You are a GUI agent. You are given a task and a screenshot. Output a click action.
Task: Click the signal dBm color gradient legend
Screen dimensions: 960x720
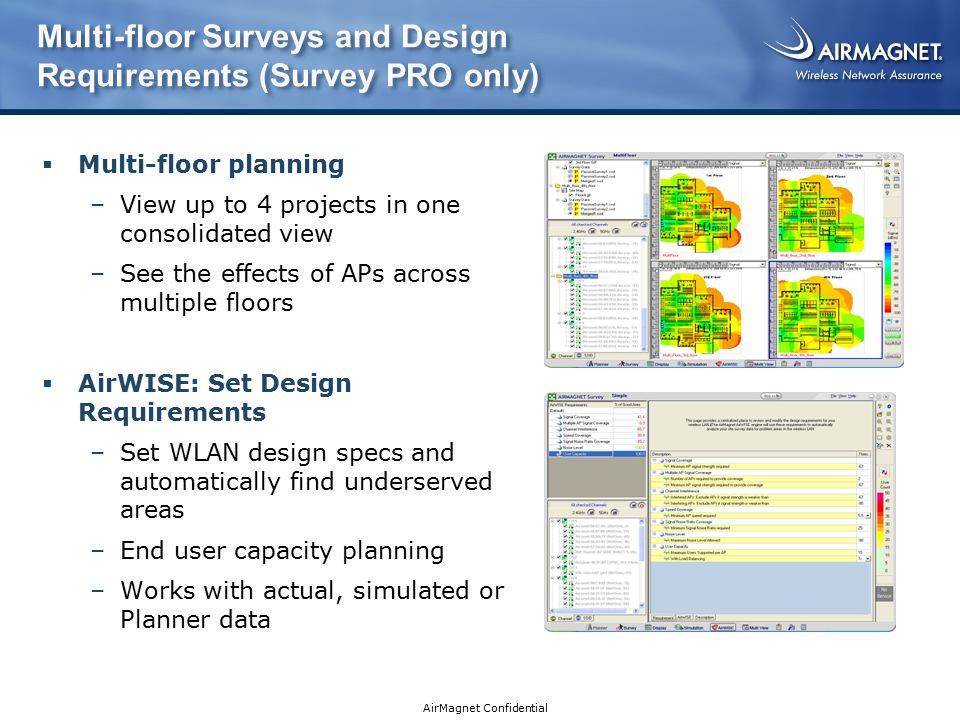click(888, 277)
